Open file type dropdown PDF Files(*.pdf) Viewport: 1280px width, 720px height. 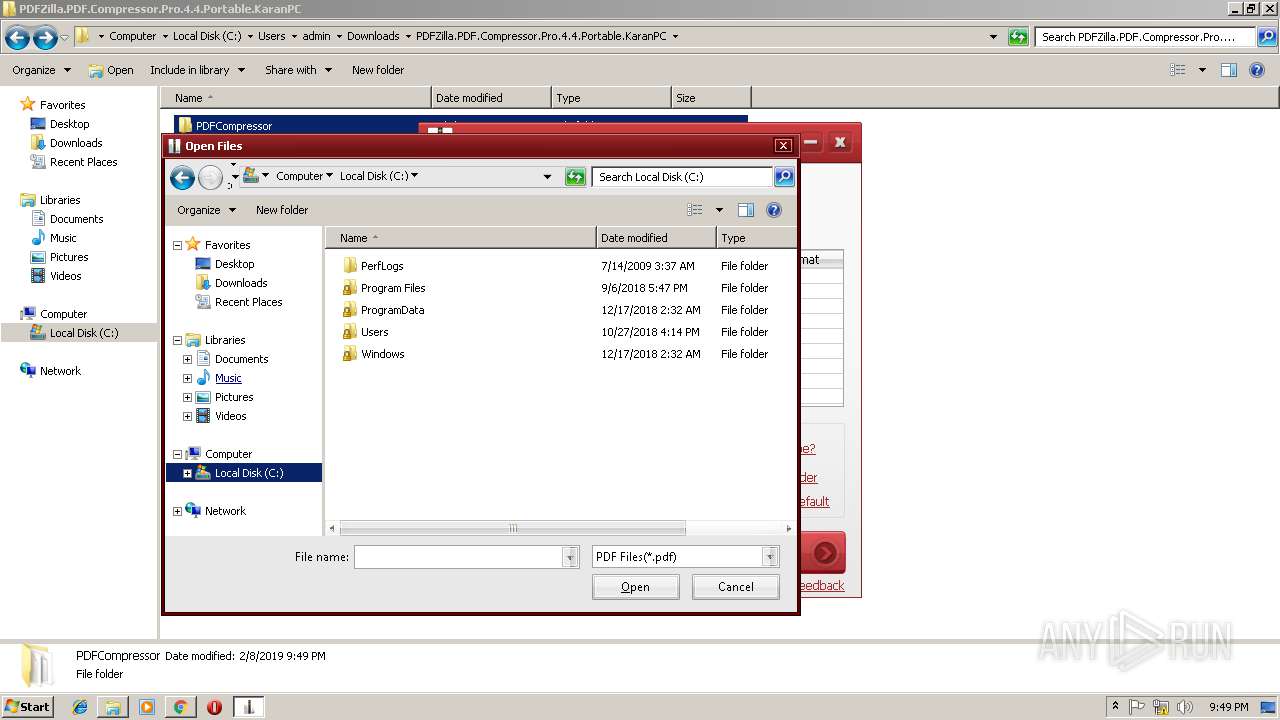click(770, 557)
